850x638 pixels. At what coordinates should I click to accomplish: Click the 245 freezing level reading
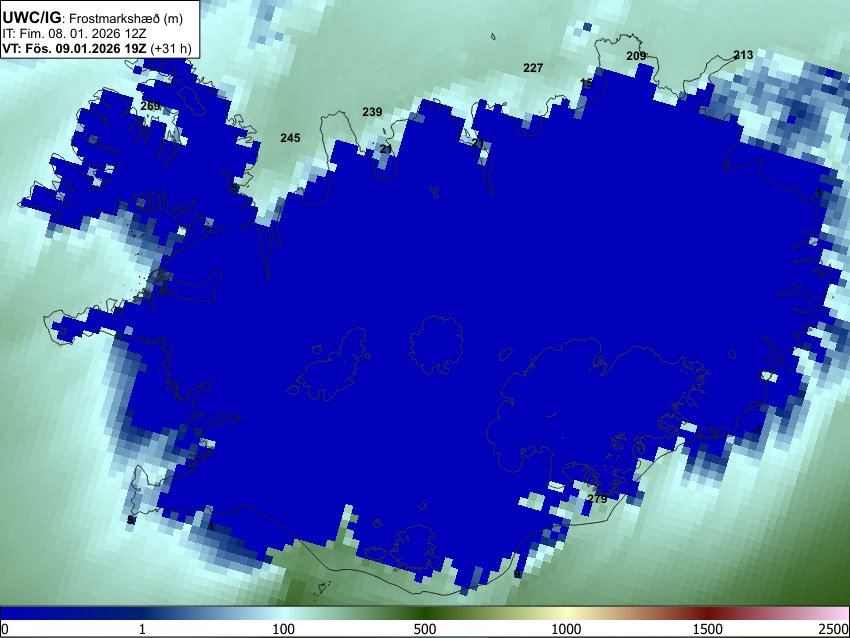[290, 138]
